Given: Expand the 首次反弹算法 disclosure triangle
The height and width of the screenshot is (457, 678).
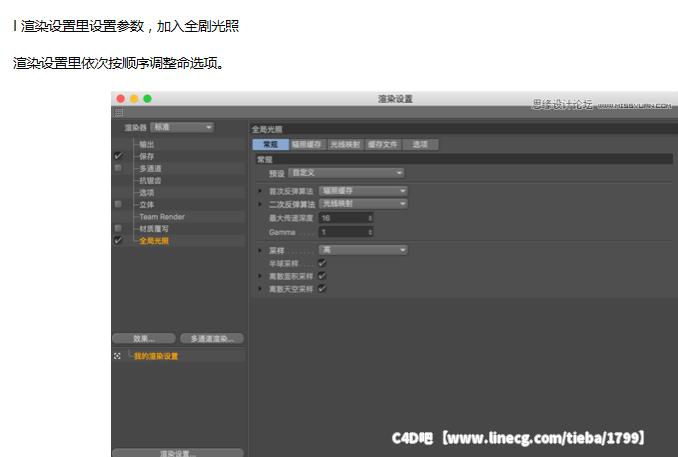Looking at the screenshot, I should pos(260,191).
